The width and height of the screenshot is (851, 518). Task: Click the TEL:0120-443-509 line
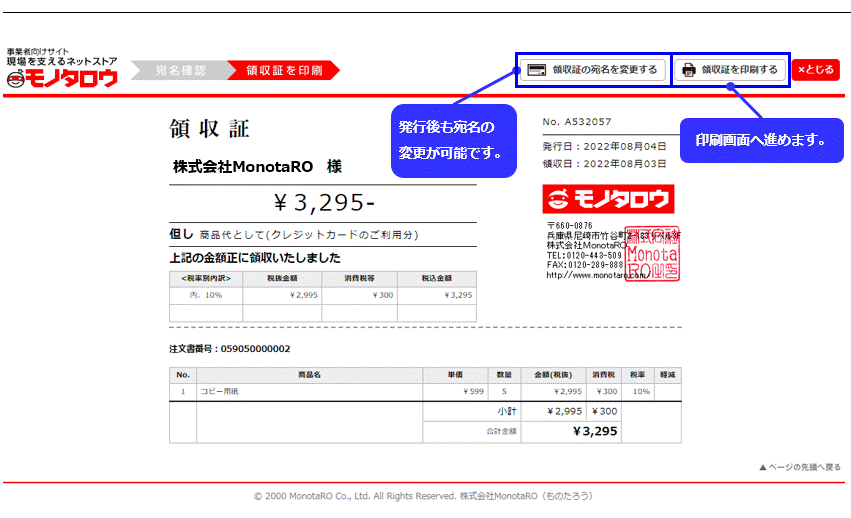584,255
